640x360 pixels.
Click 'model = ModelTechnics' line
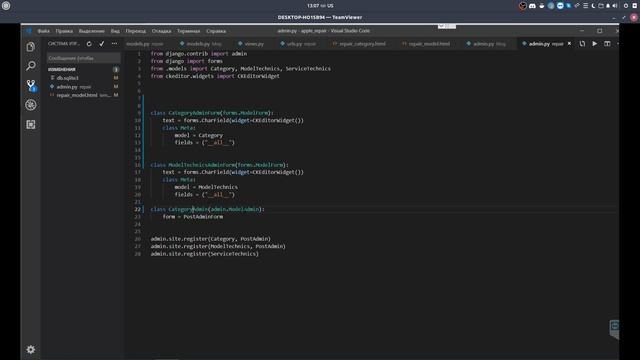(x=206, y=187)
